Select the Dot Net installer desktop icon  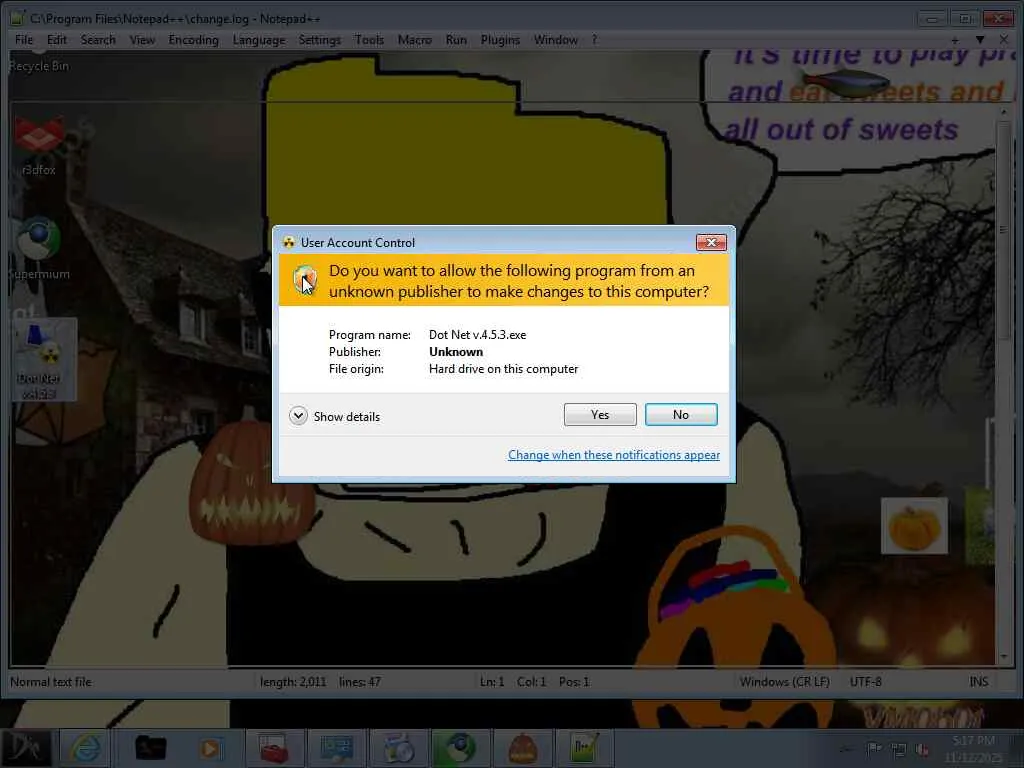44,359
